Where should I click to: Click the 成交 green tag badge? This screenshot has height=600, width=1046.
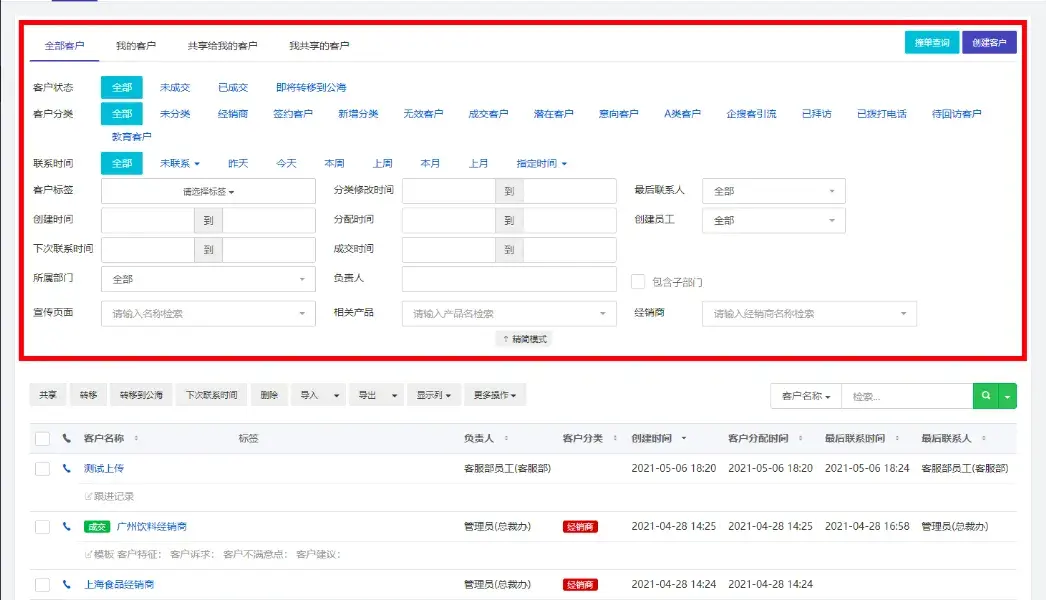point(97,527)
